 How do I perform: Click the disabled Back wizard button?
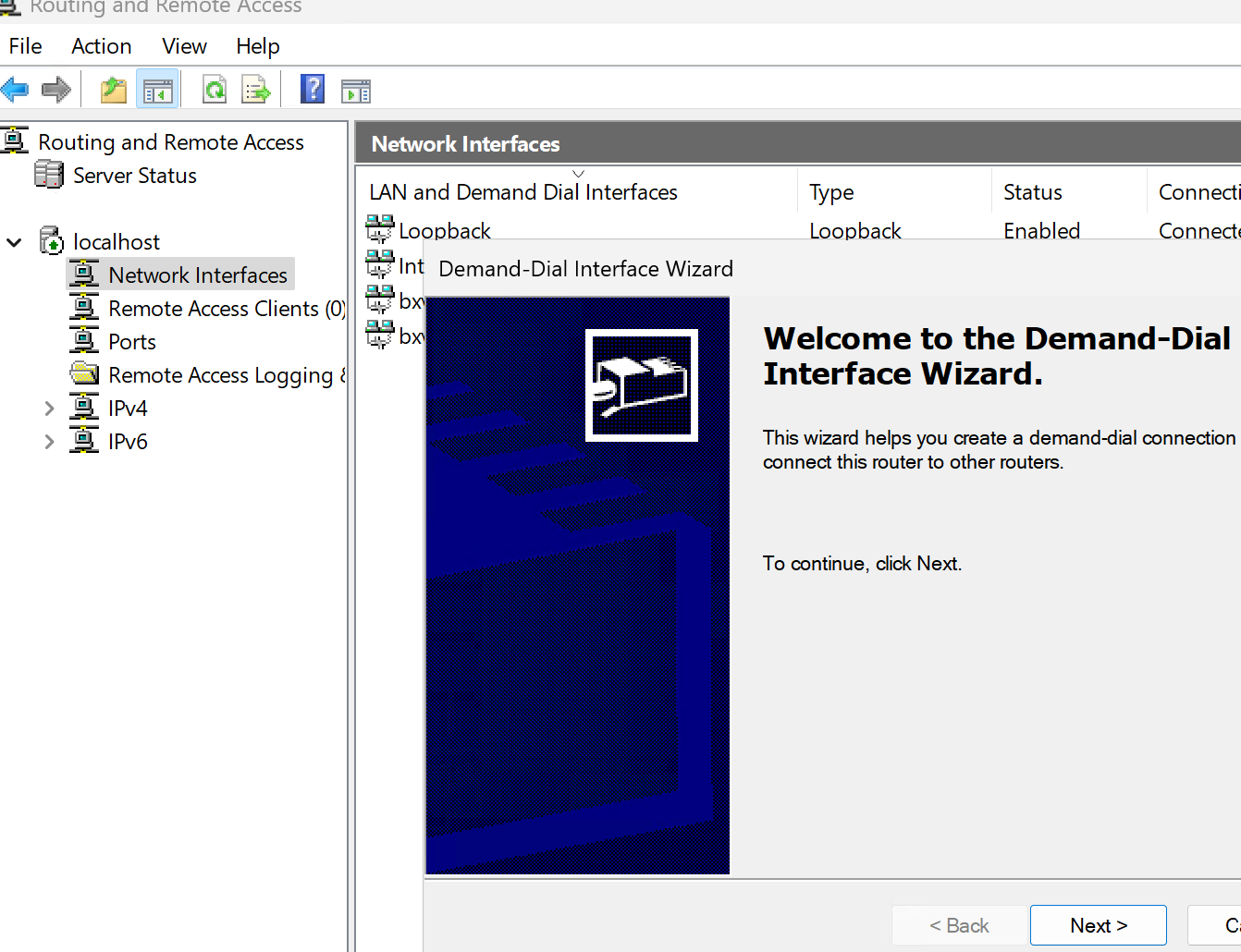pos(959,925)
